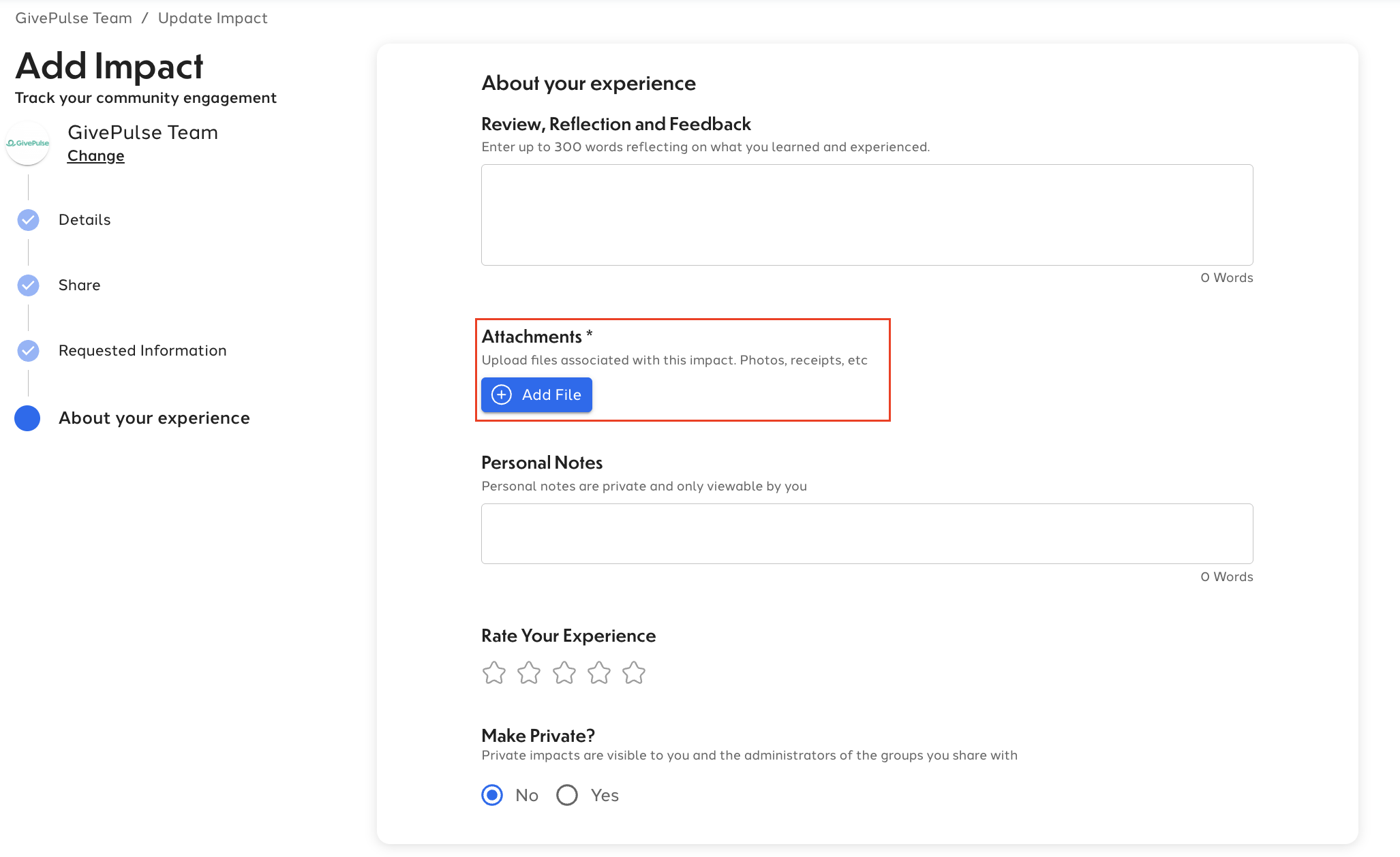
Task: Focus the Personal Notes text field
Action: 867,533
